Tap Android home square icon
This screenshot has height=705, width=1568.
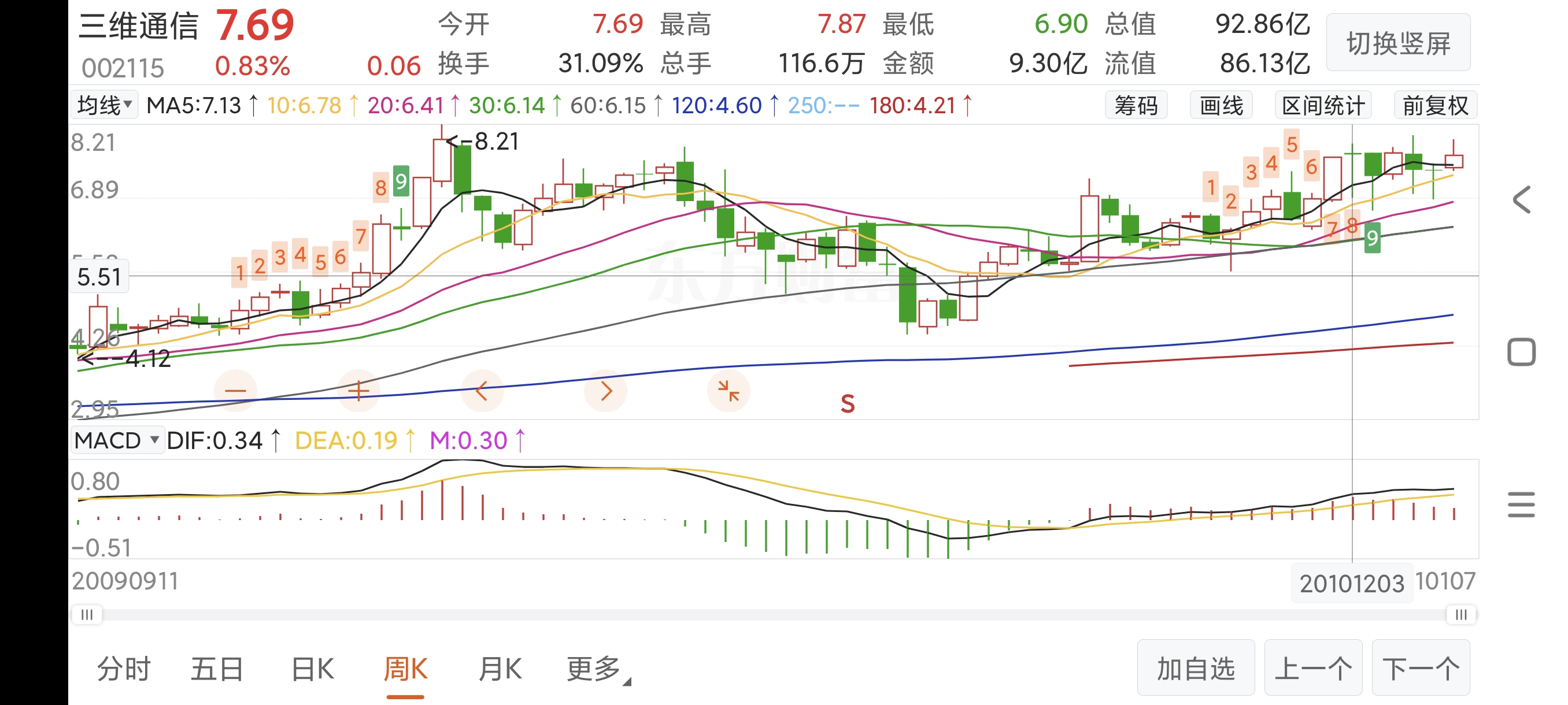[1521, 351]
